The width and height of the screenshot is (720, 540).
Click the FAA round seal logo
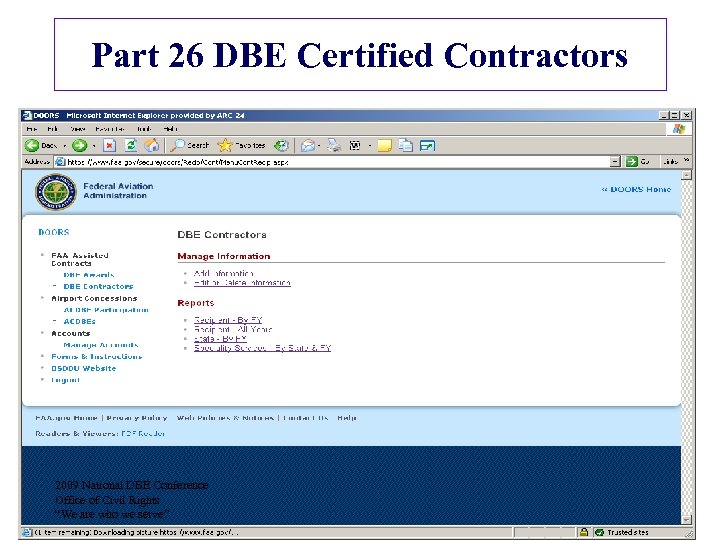[56, 192]
